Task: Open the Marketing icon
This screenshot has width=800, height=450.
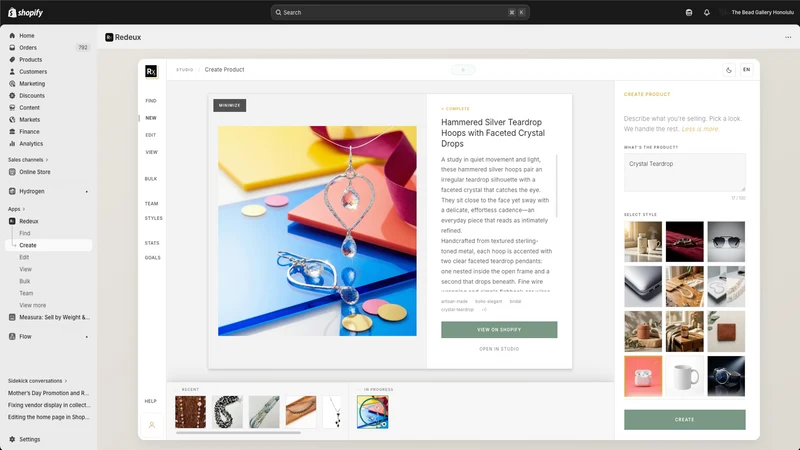Action: (x=12, y=84)
